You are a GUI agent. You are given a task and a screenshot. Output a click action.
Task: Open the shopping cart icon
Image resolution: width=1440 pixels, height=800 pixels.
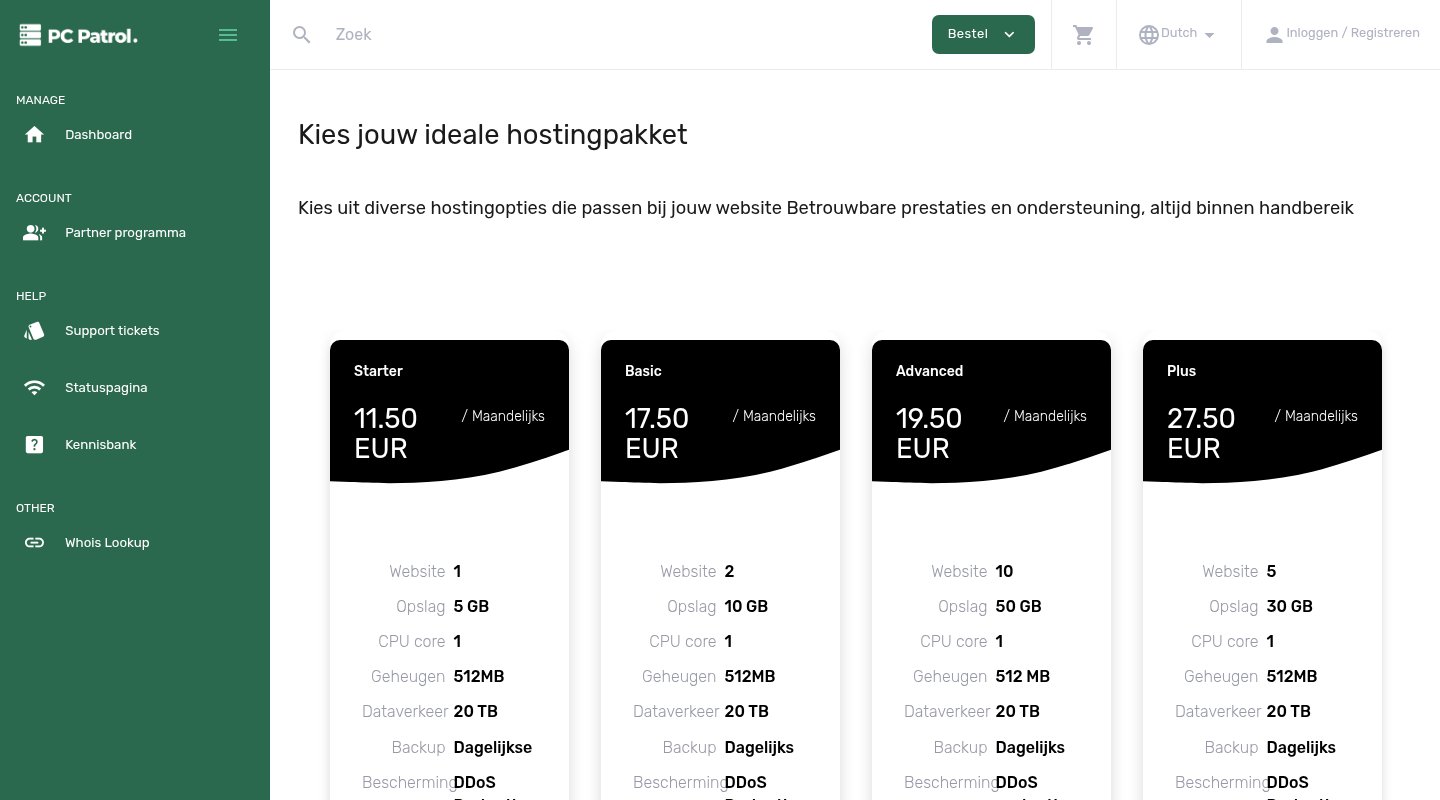tap(1083, 34)
